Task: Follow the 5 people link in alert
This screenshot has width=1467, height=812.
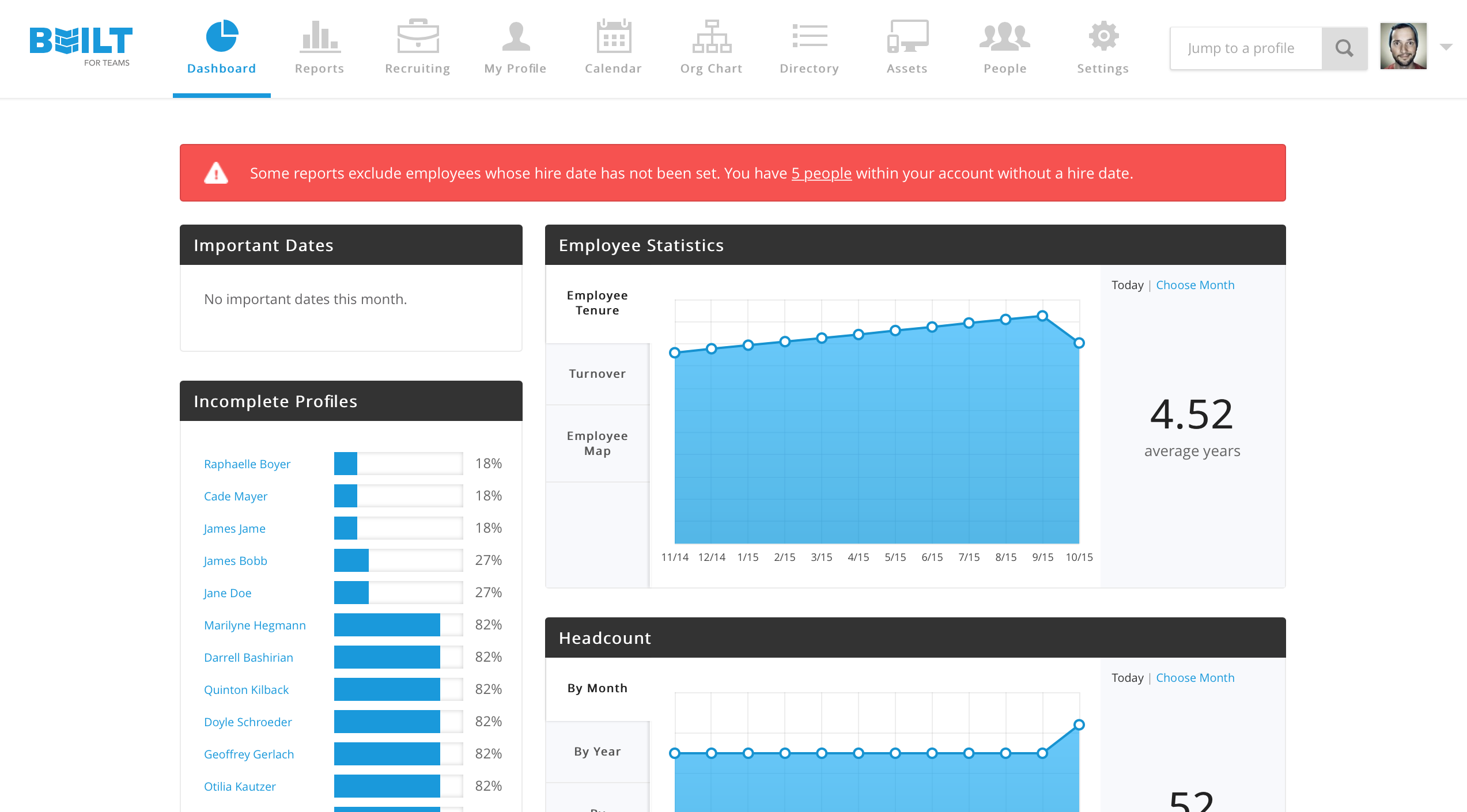Action: [x=821, y=173]
